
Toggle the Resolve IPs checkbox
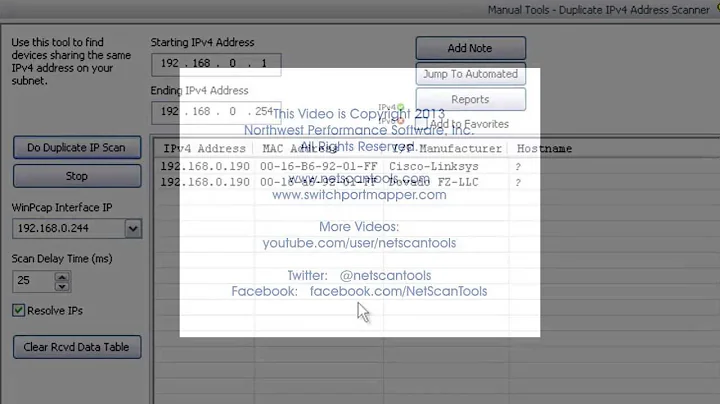click(18, 310)
